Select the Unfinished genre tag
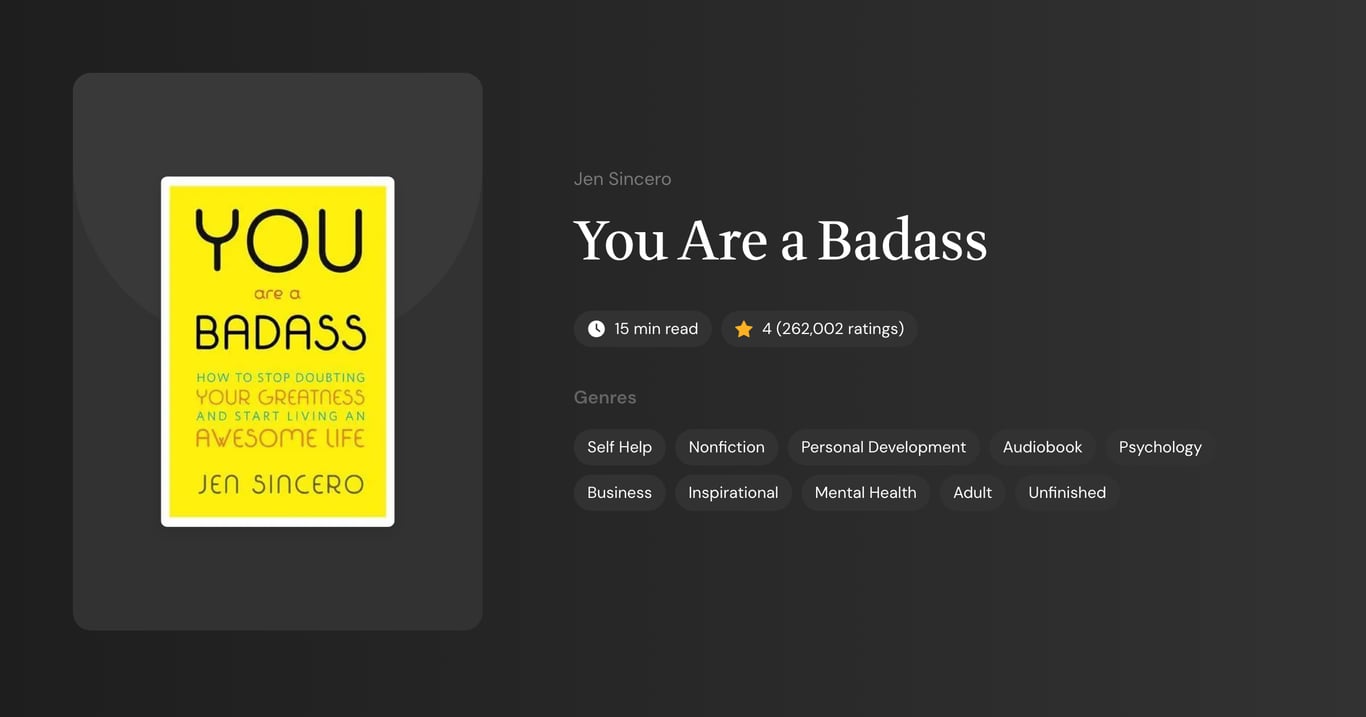Screen dimensions: 1366x717 point(1066,492)
